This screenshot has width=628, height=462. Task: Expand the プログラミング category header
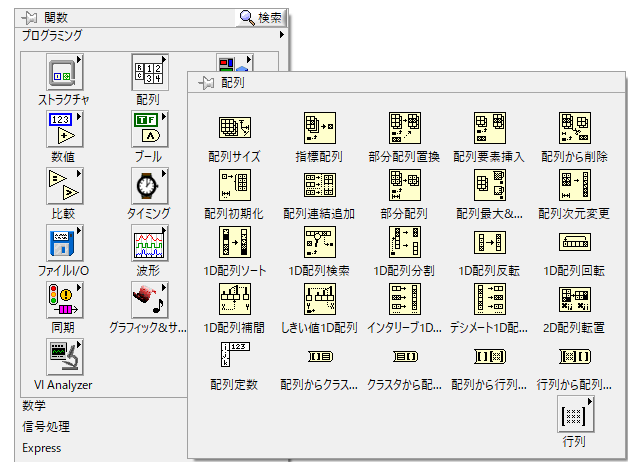(x=150, y=35)
